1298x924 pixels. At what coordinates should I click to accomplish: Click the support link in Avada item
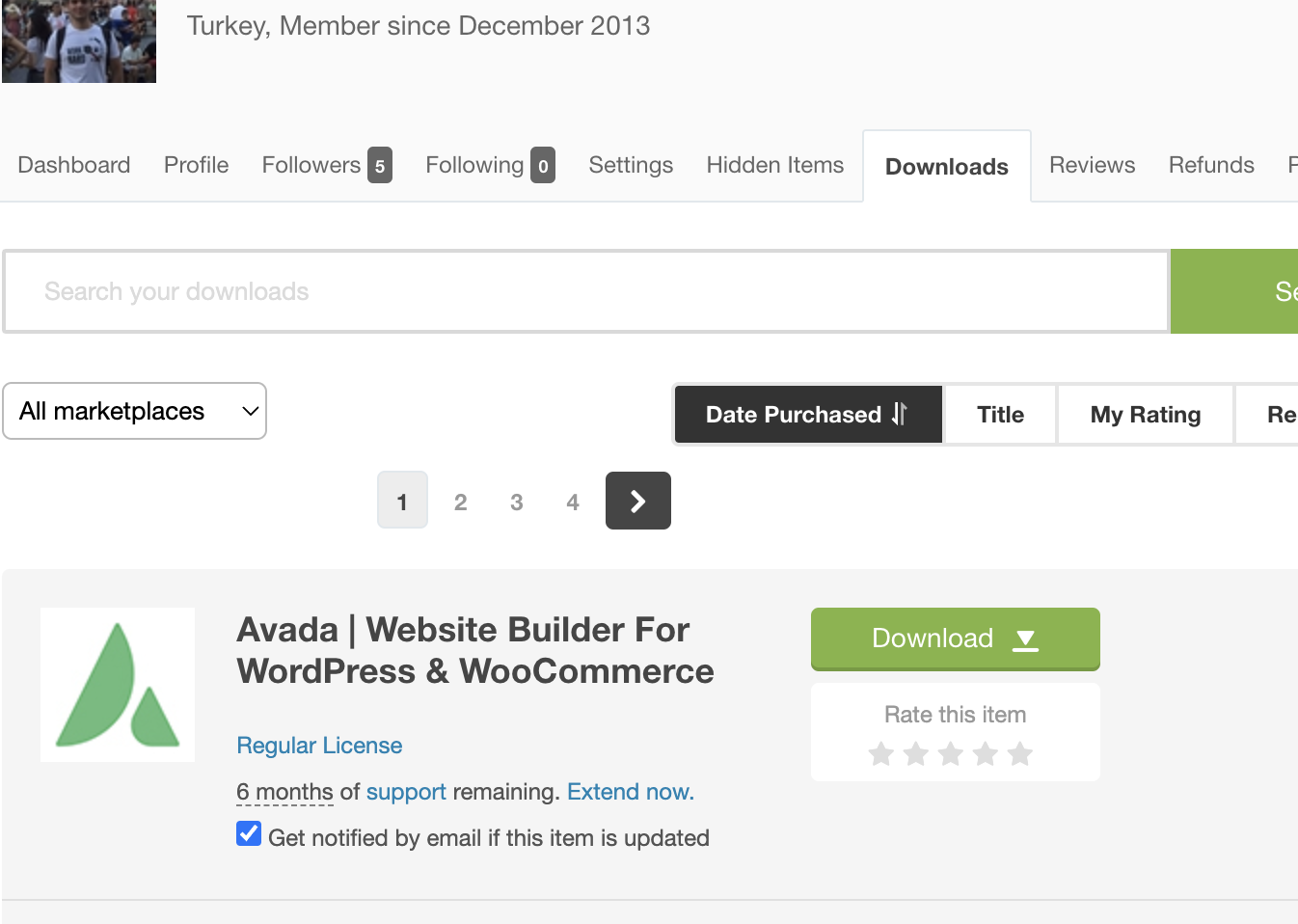tap(406, 792)
